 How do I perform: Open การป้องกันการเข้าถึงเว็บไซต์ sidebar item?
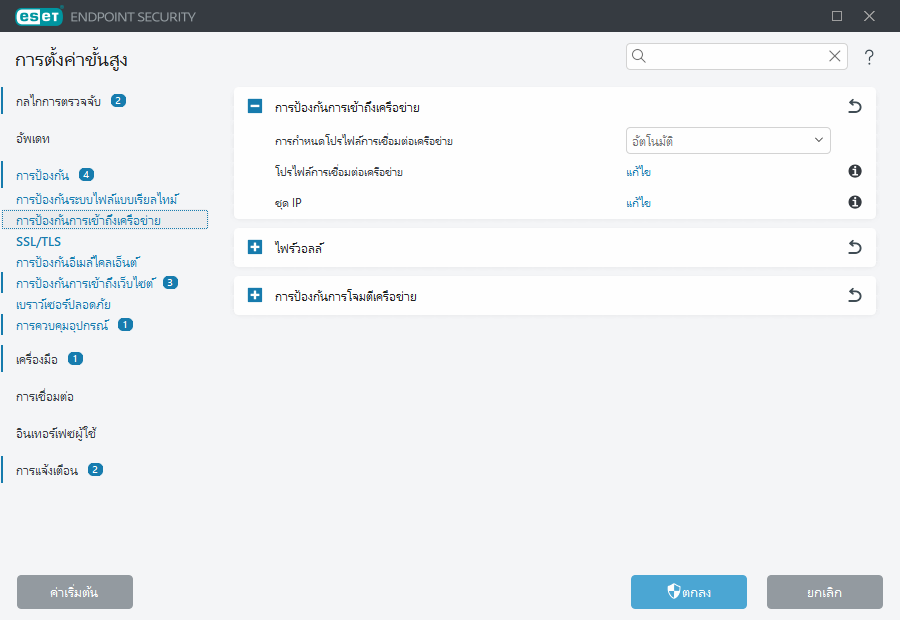tap(87, 283)
